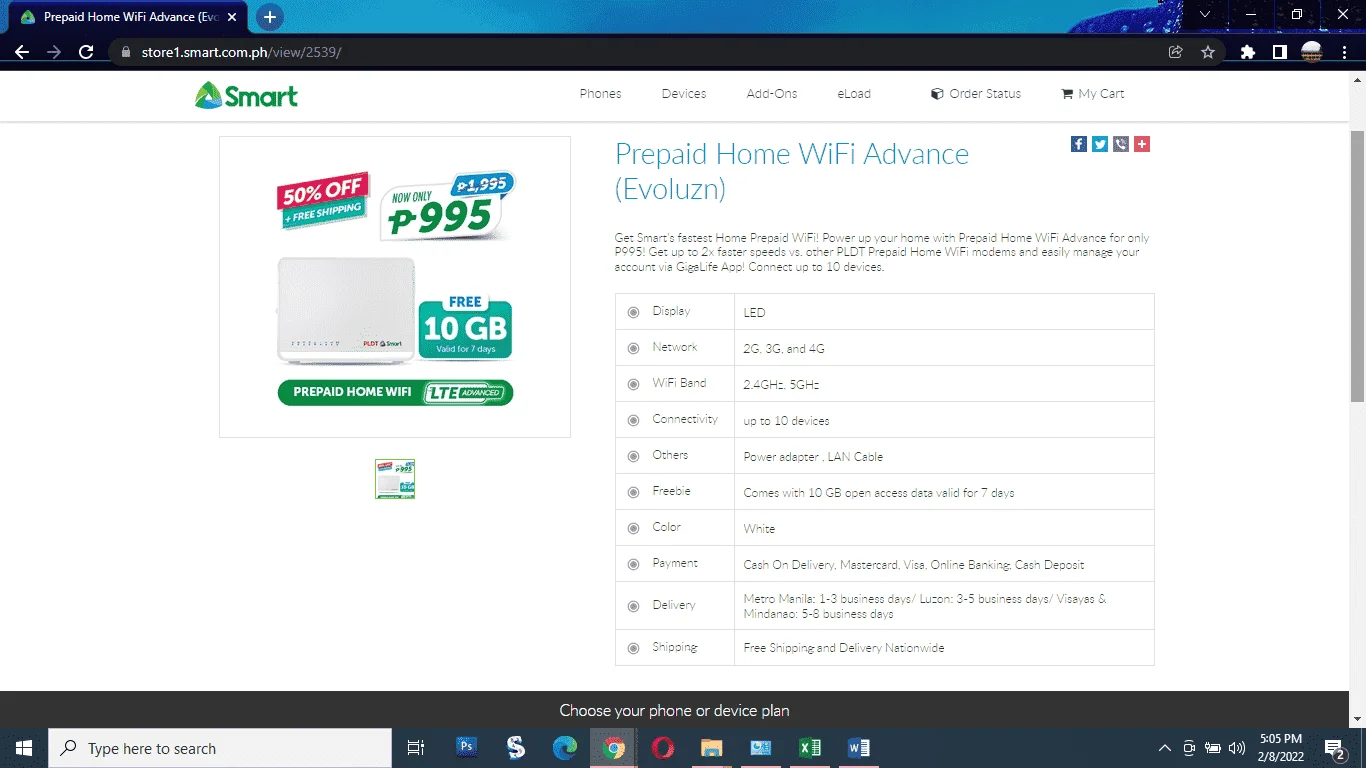Share the product on Twitter
1366x768 pixels.
(1100, 144)
